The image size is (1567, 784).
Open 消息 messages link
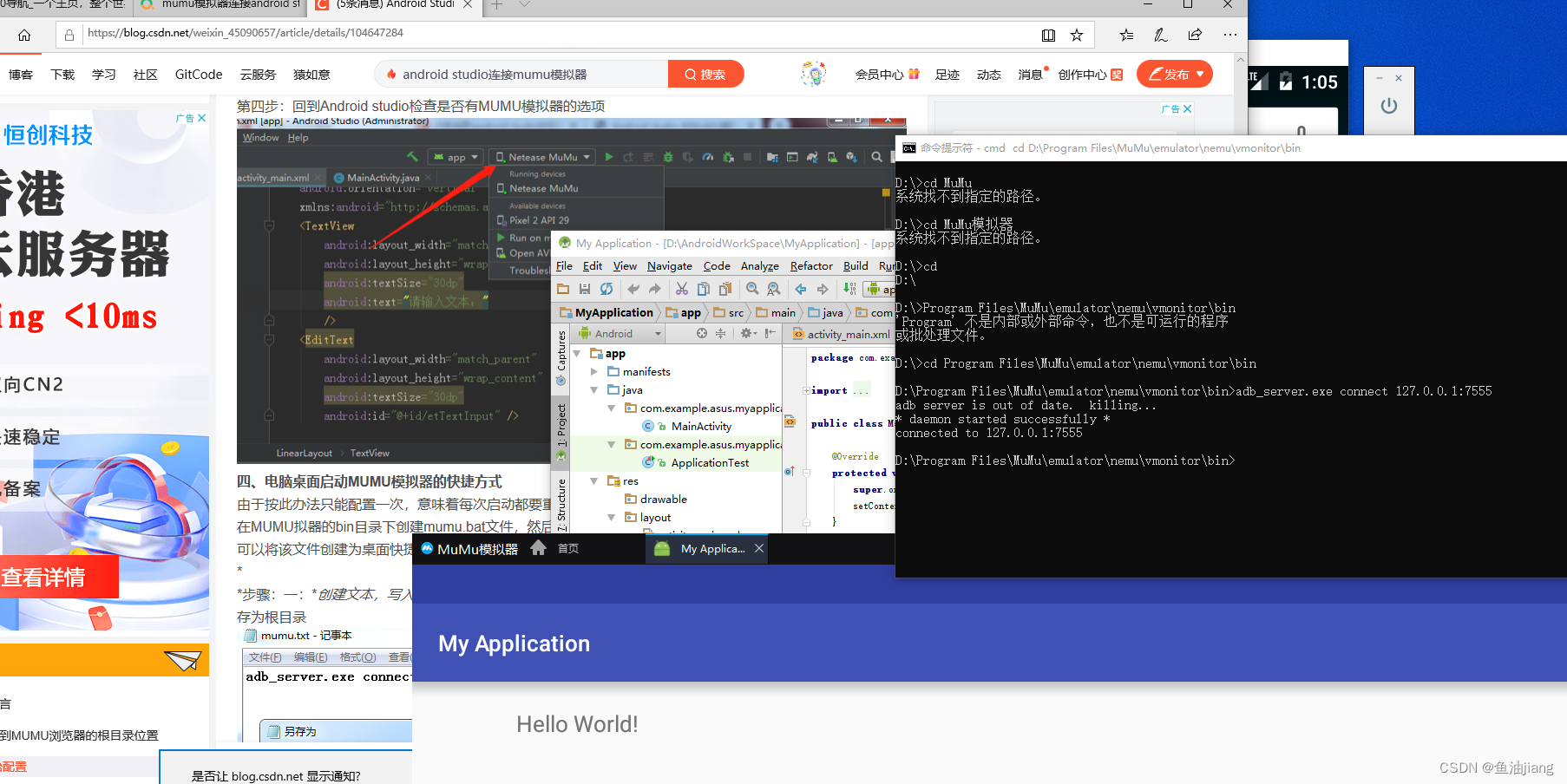click(1032, 75)
